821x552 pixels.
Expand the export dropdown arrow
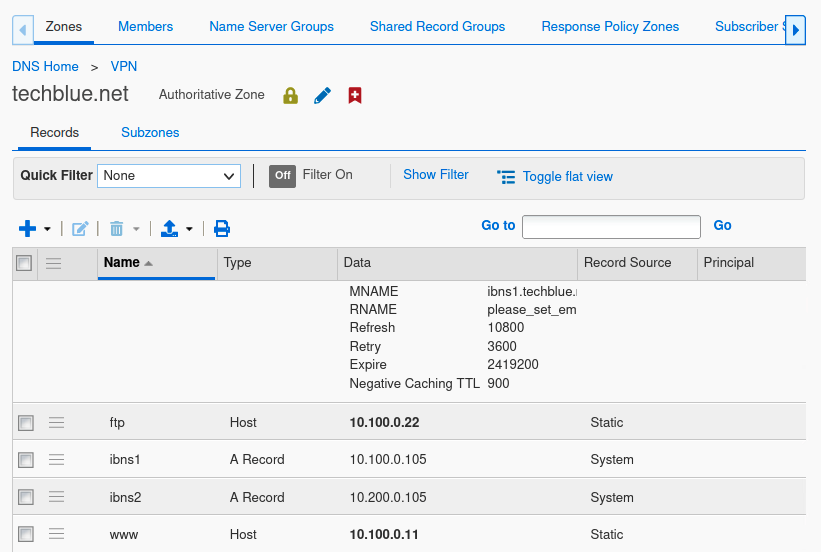point(189,229)
